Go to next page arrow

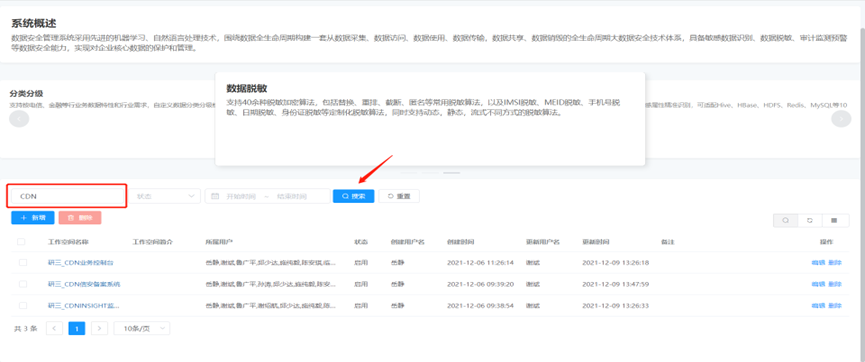tap(99, 328)
